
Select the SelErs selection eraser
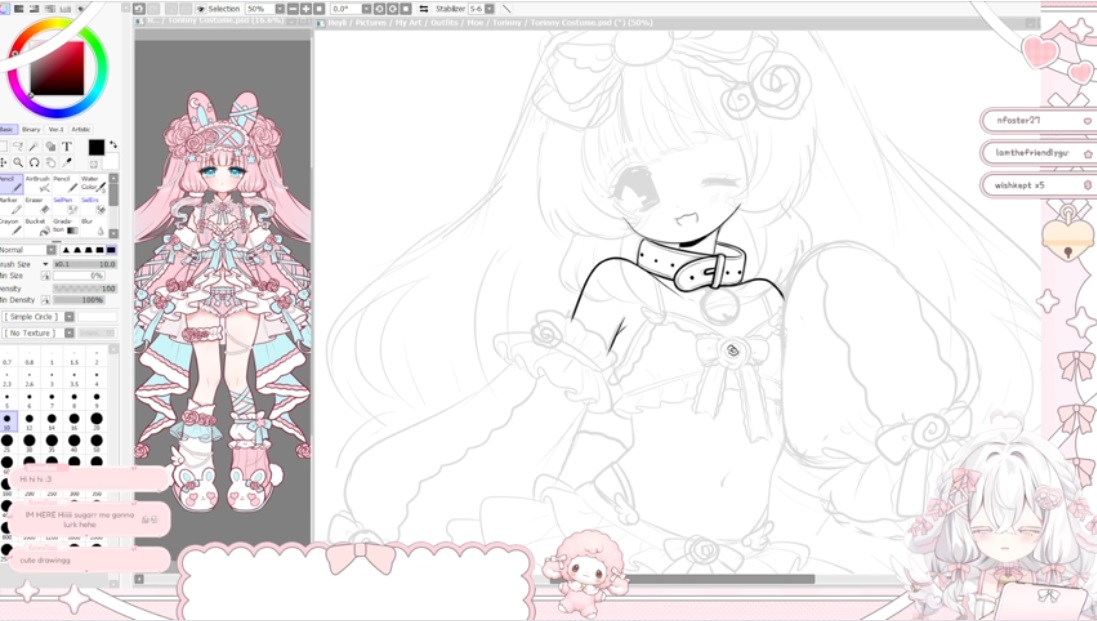click(93, 206)
